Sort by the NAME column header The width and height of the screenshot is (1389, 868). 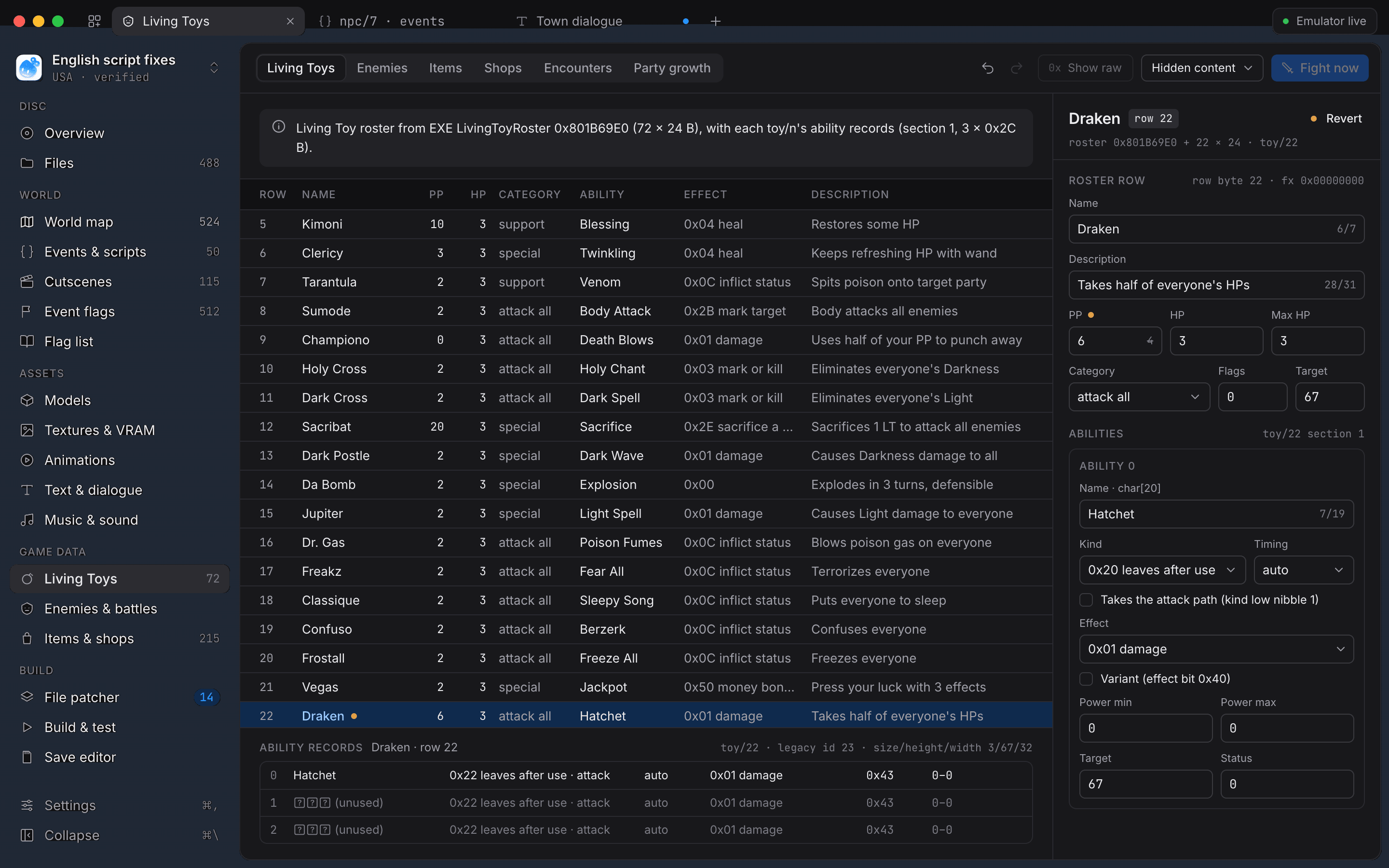318,195
